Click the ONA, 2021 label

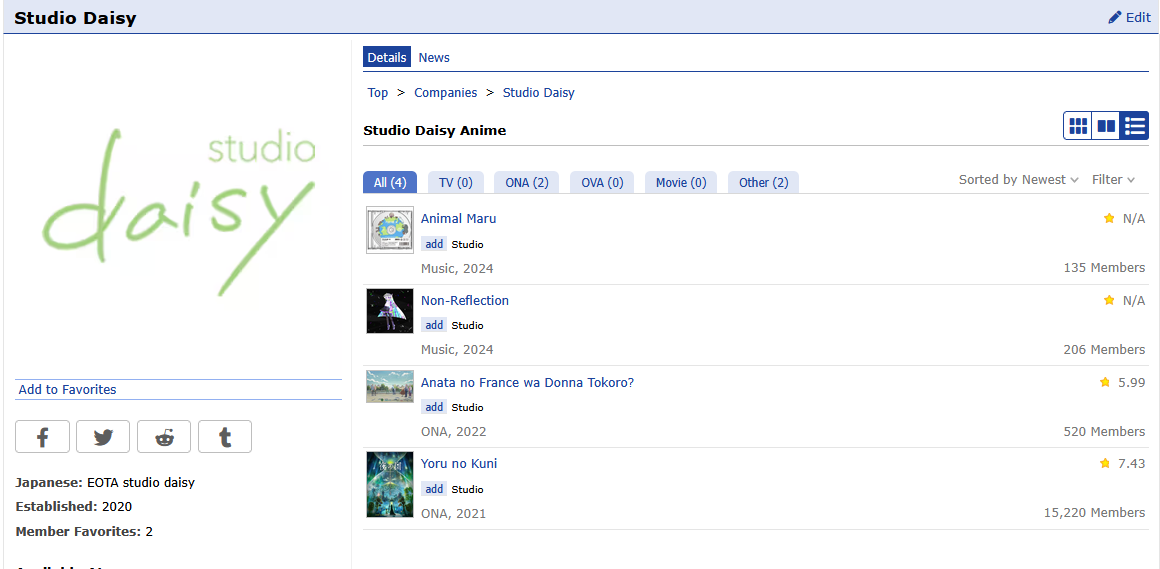click(453, 513)
